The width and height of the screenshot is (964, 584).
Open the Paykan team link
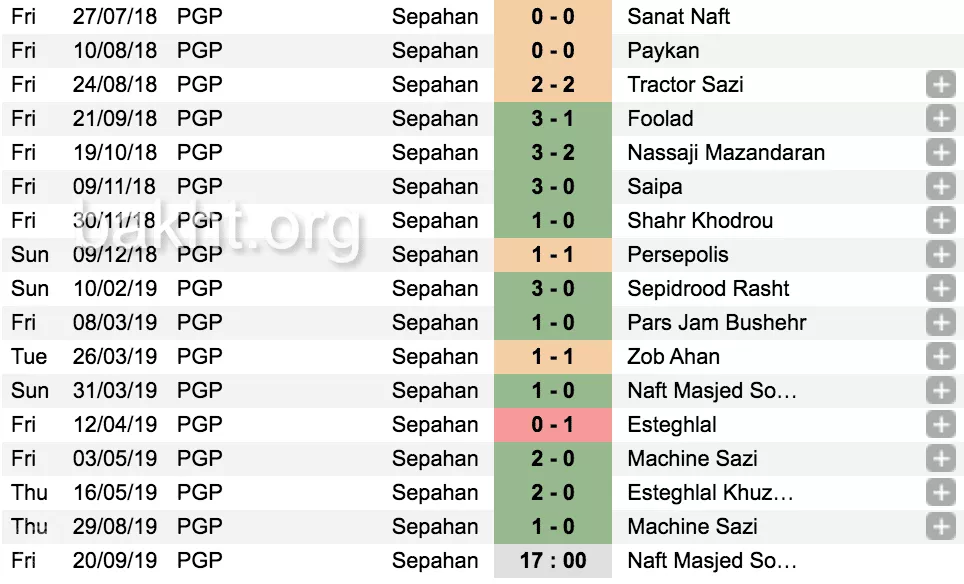coord(663,51)
